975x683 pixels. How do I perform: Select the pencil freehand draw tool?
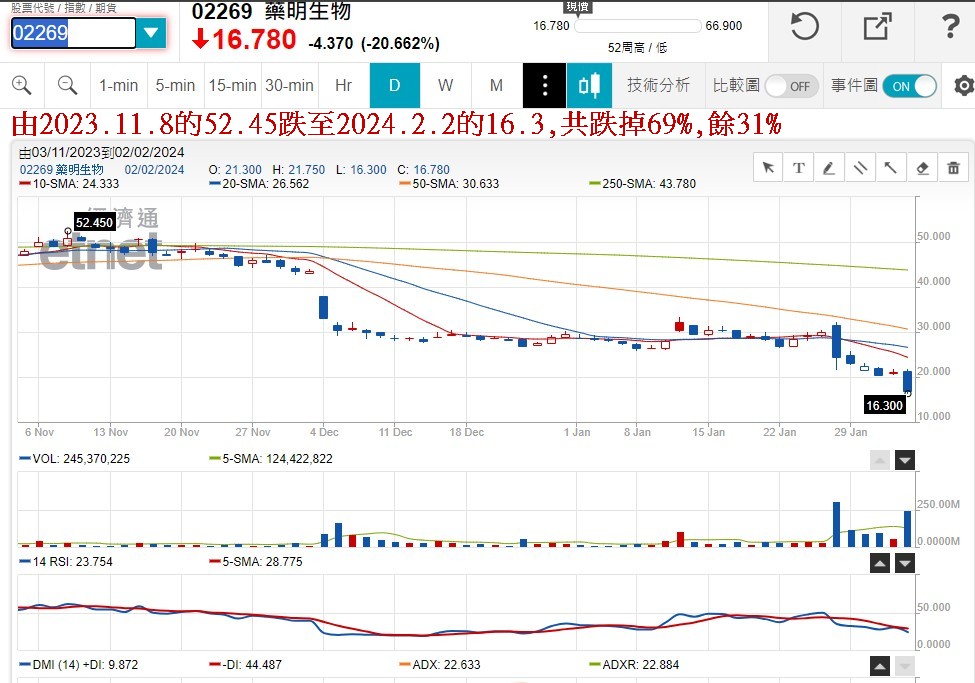pos(829,167)
